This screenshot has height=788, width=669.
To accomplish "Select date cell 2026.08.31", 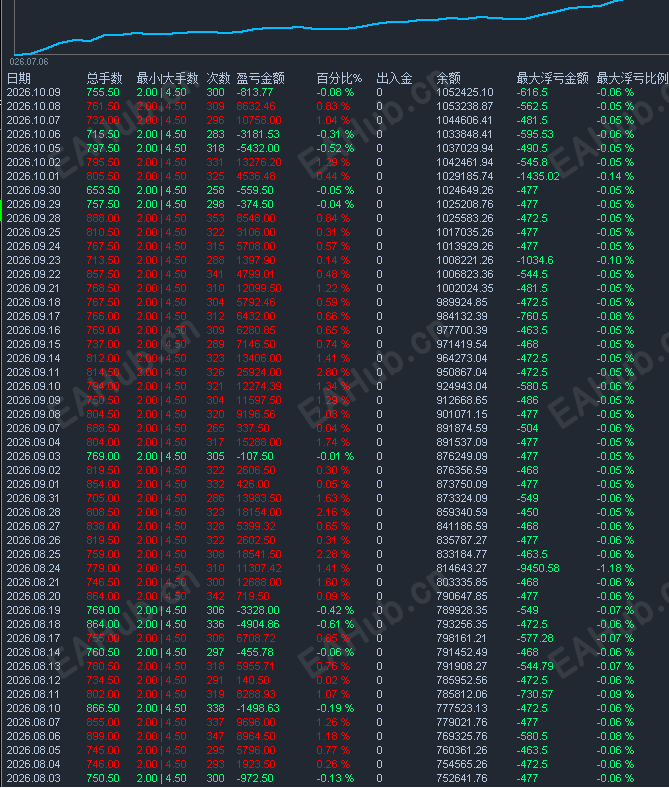I will 34,499.
